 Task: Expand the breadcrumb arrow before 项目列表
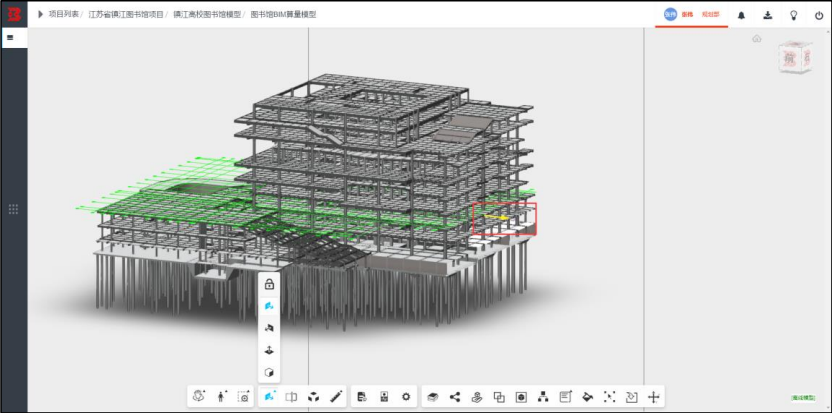pyautogui.click(x=40, y=14)
